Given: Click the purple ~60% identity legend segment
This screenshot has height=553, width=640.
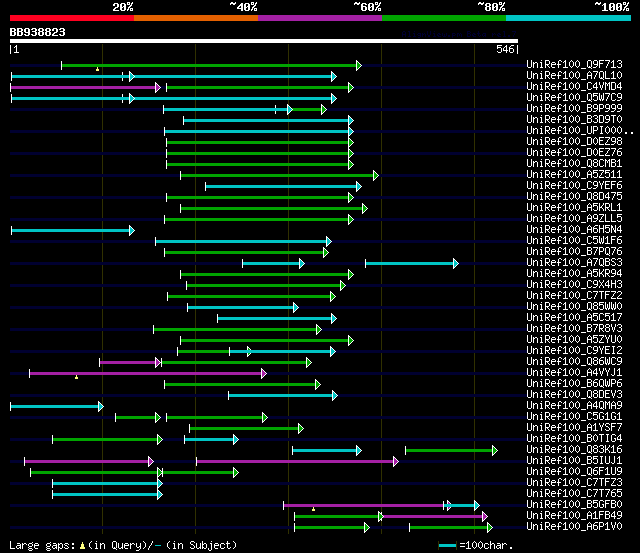Looking at the screenshot, I should [320, 18].
